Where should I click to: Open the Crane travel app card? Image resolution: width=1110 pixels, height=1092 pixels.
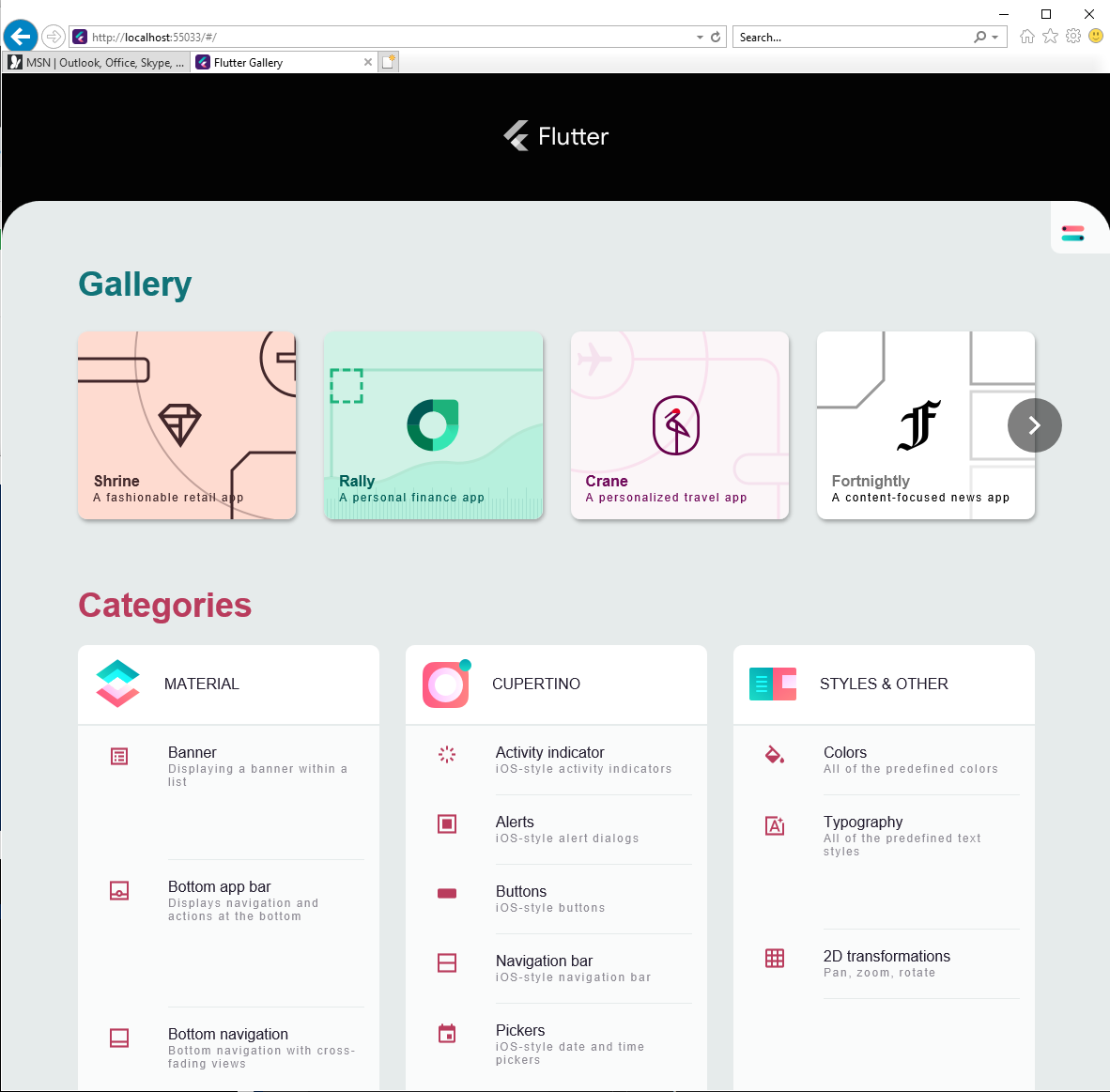click(x=680, y=425)
